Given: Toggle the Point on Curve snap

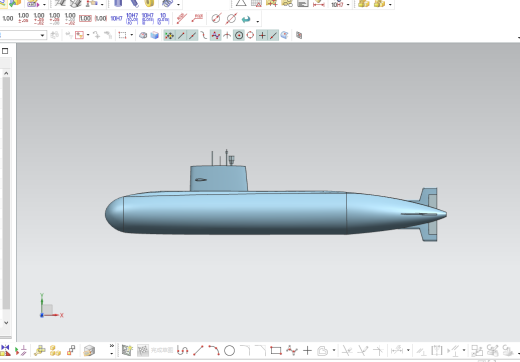Looking at the screenshot, I should (273, 35).
